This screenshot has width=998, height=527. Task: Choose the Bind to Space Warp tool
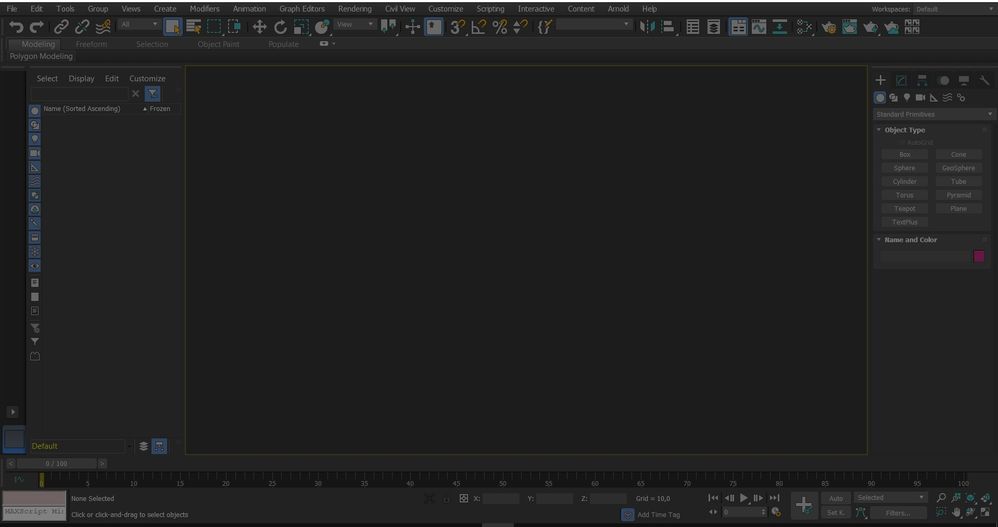point(103,27)
